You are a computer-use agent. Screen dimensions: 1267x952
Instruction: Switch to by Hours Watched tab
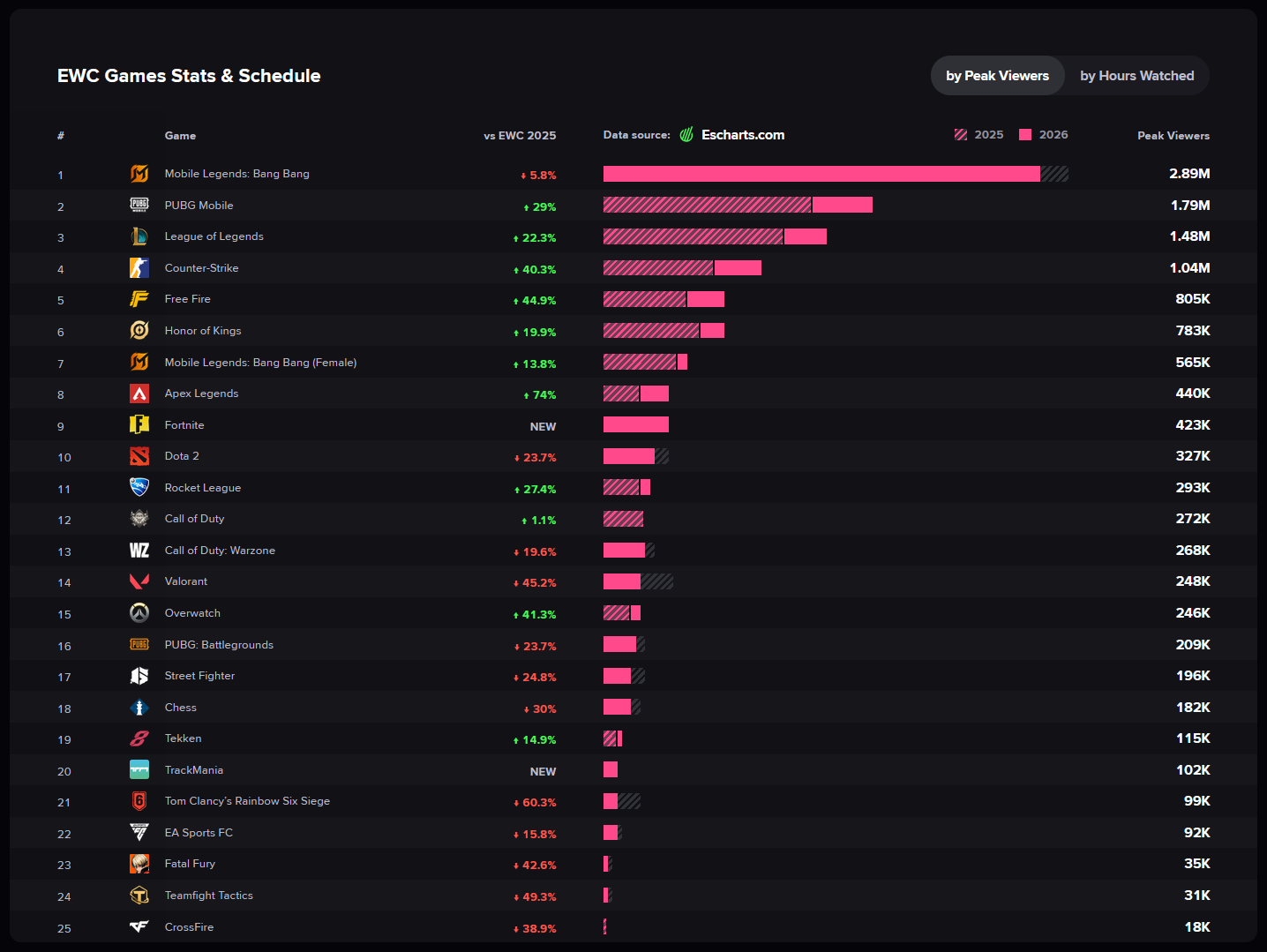pos(1136,76)
